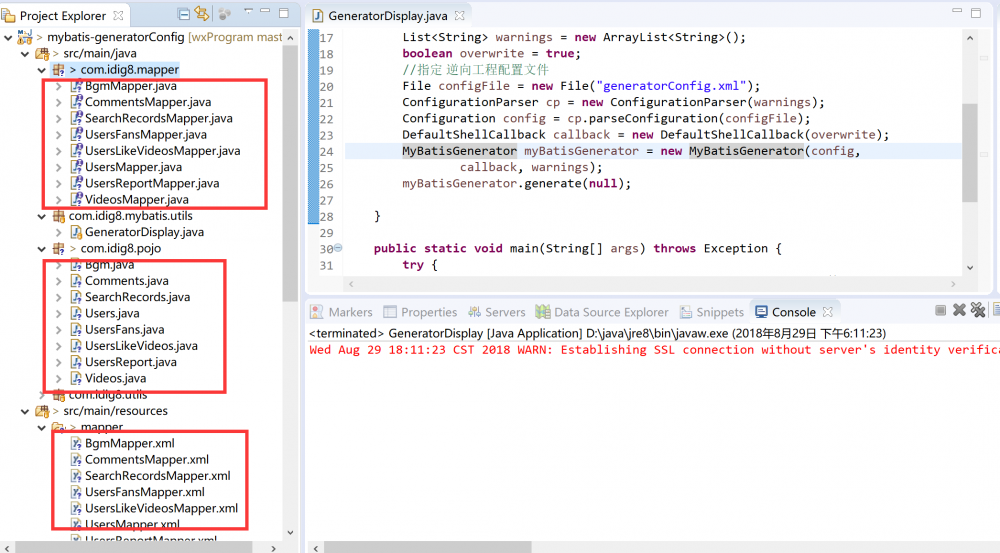Expand GeneratorDisplay.java tree node
The width and height of the screenshot is (1000, 553).
(x=58, y=233)
